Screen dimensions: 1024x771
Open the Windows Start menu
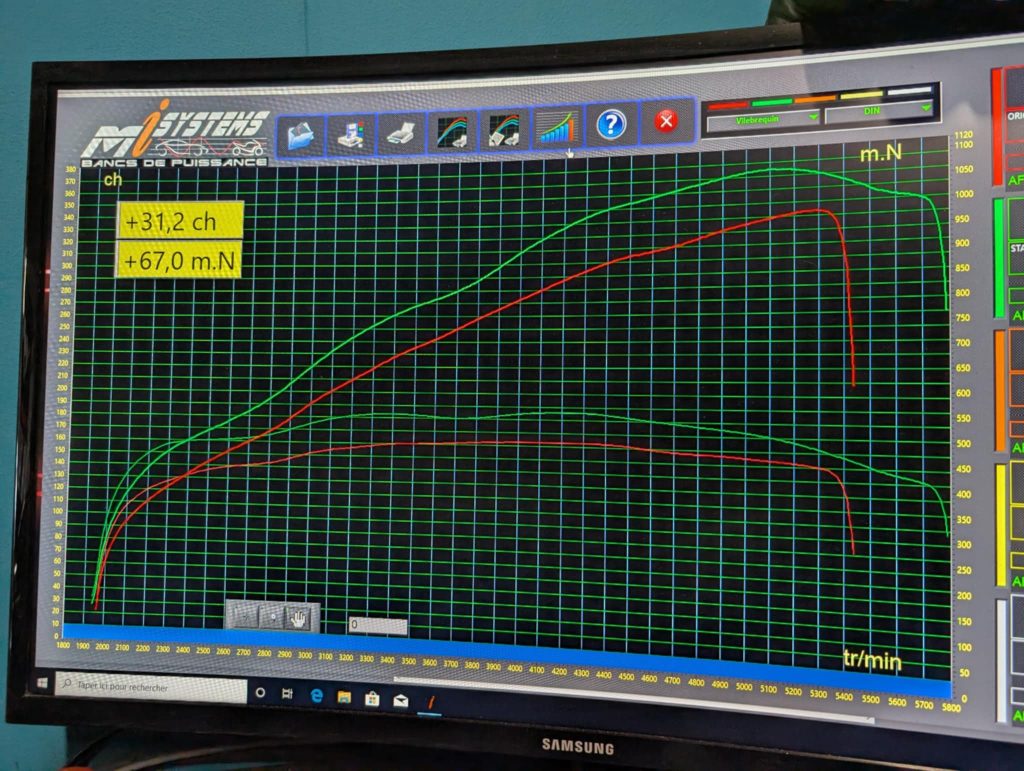[43, 682]
